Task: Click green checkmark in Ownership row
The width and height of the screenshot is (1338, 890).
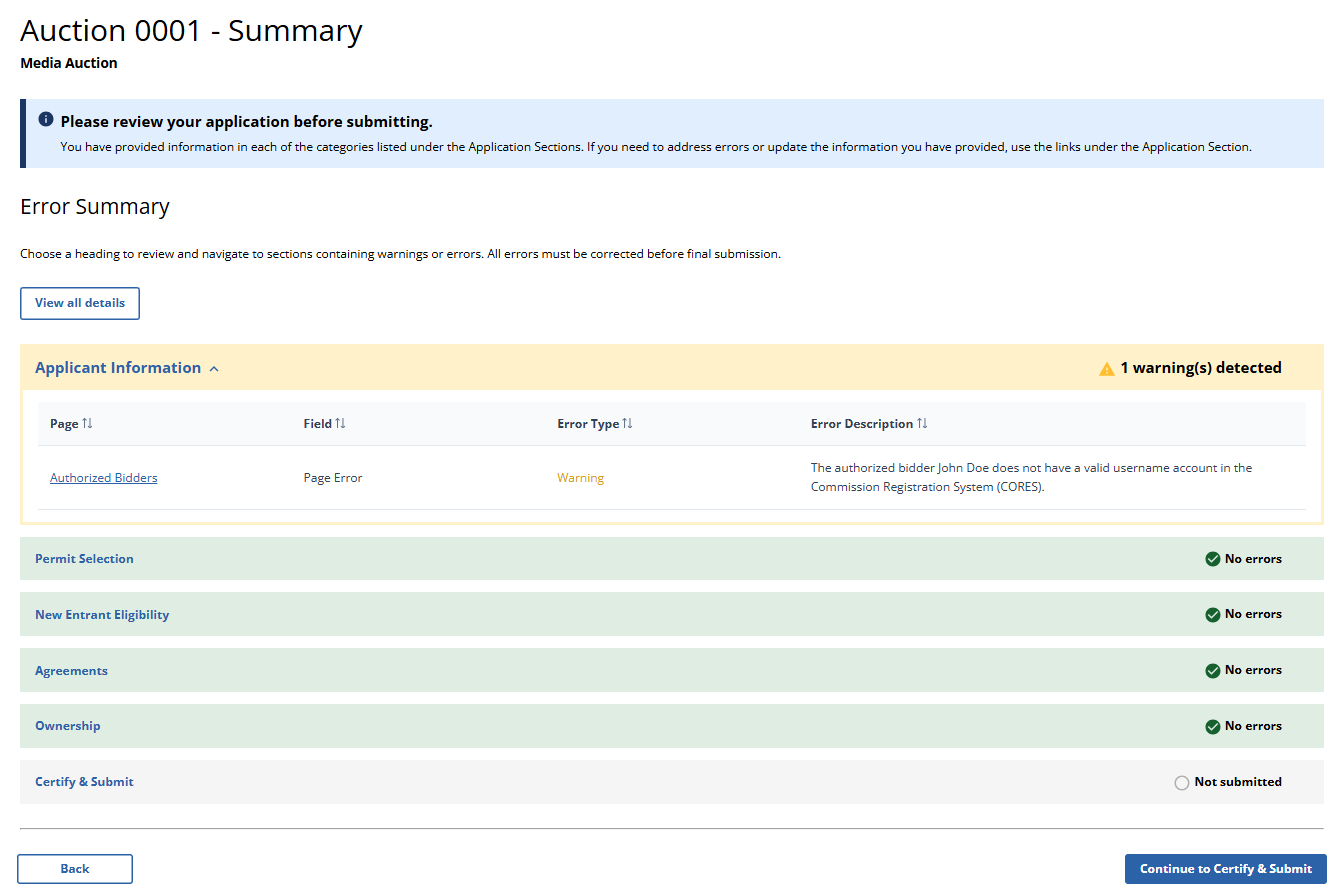Action: 1212,727
